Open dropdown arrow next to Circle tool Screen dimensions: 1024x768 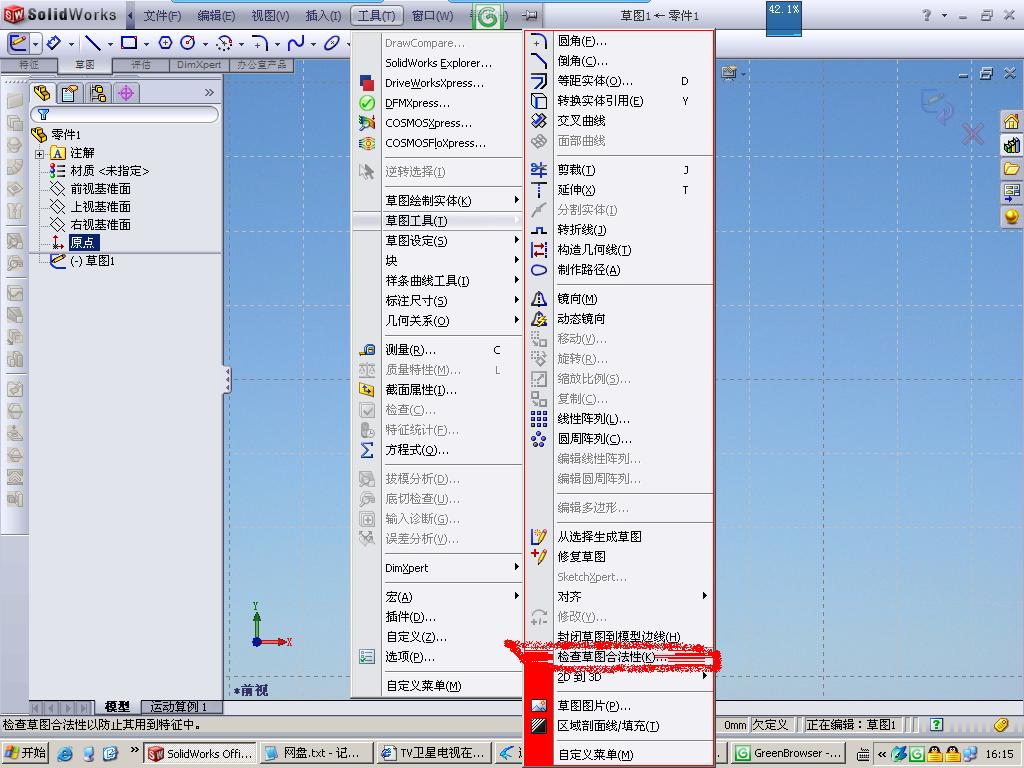tap(205, 44)
